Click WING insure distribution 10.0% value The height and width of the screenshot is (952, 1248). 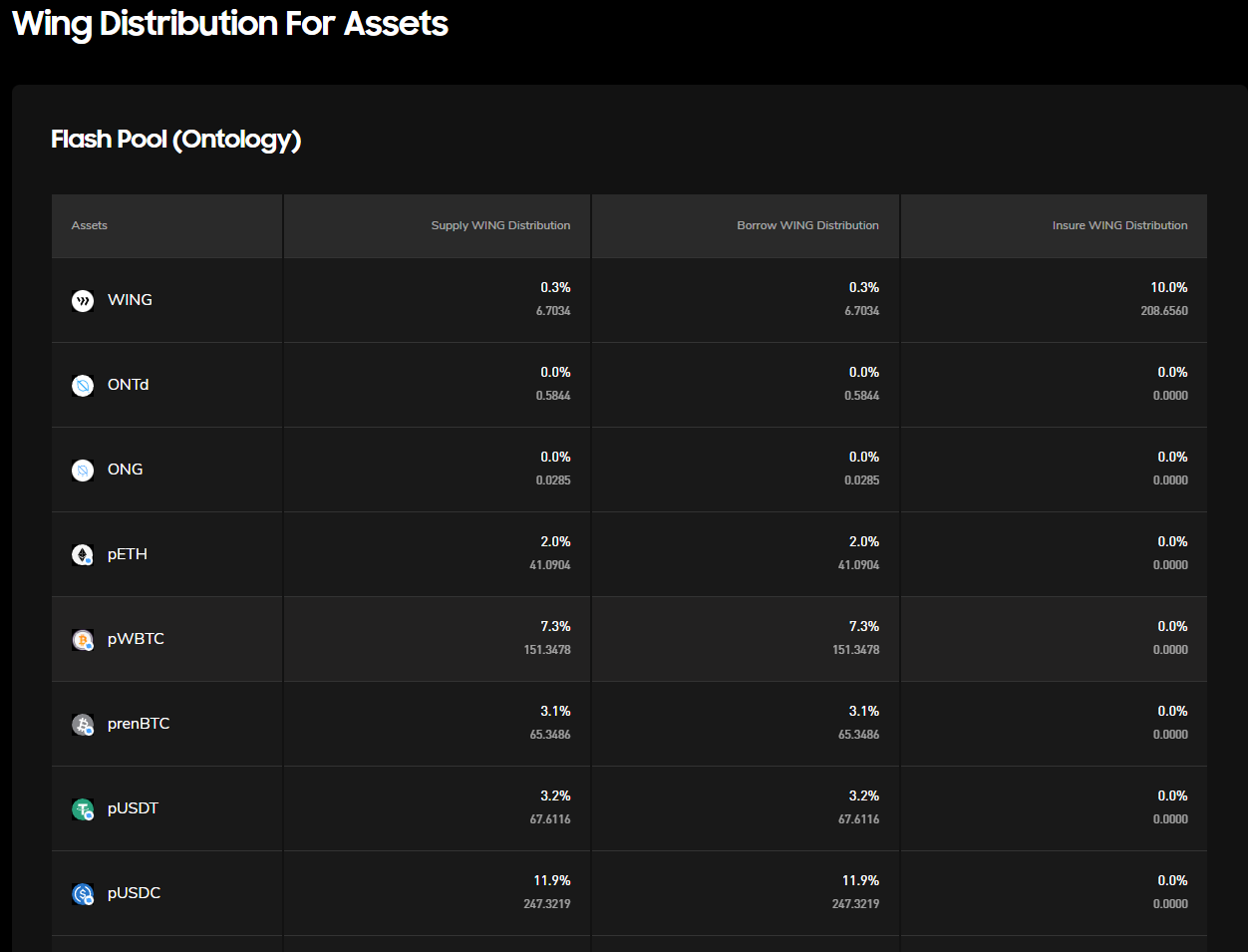click(1168, 287)
